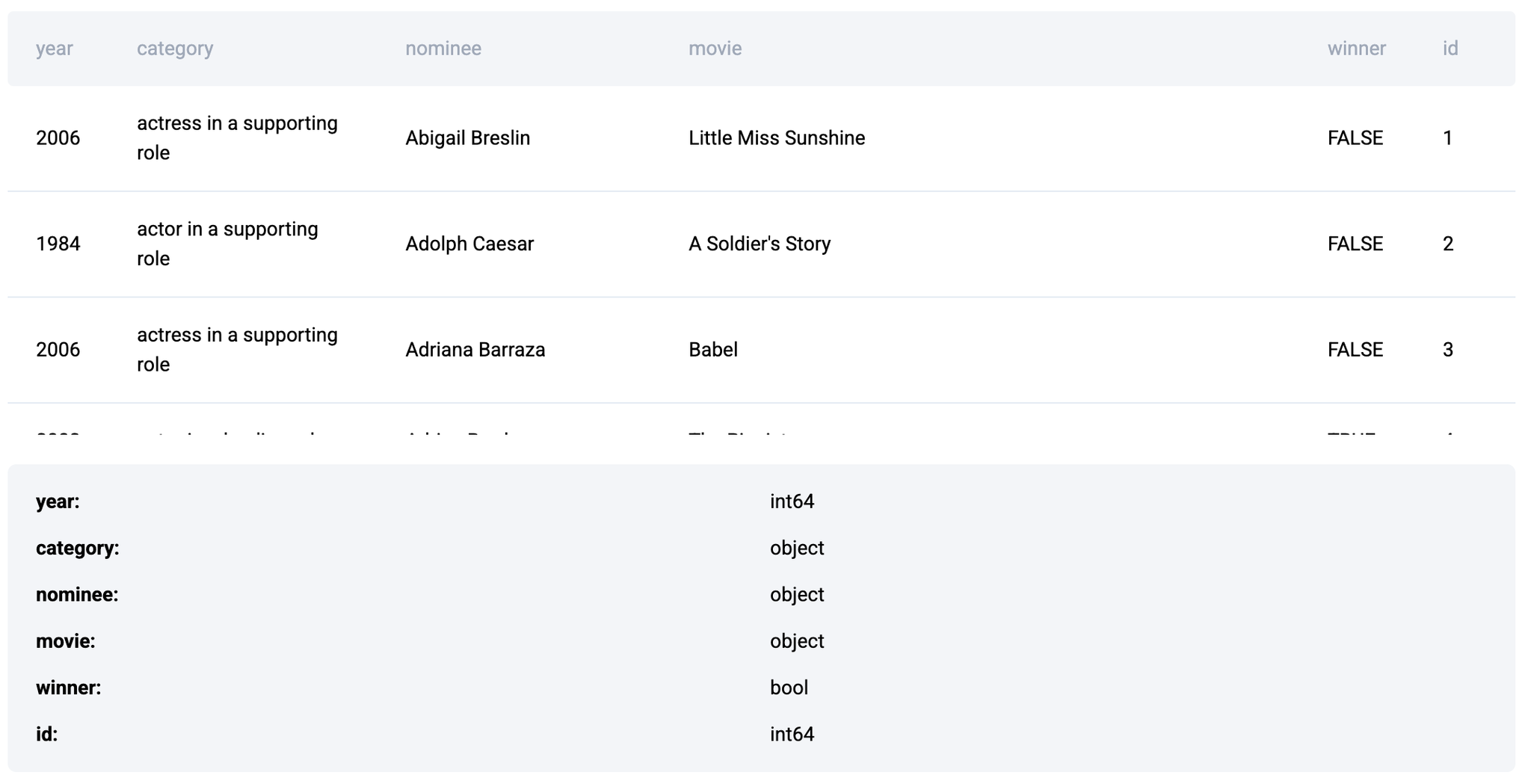The image size is (1531, 784).
Task: Click the A Soldier's Story movie cell
Action: [759, 244]
